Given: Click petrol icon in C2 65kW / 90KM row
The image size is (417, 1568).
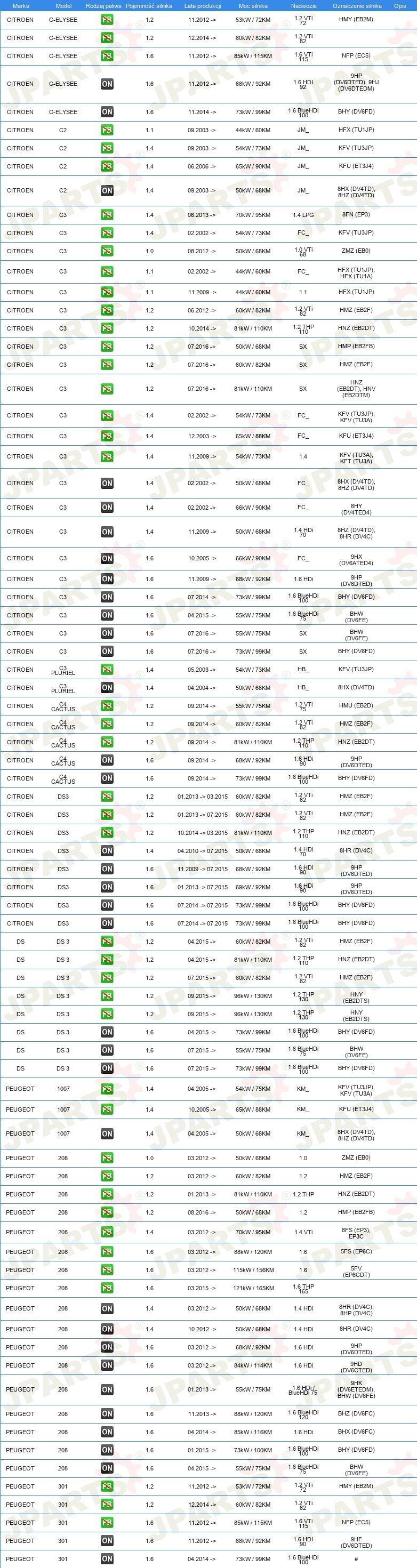Looking at the screenshot, I should point(107,166).
